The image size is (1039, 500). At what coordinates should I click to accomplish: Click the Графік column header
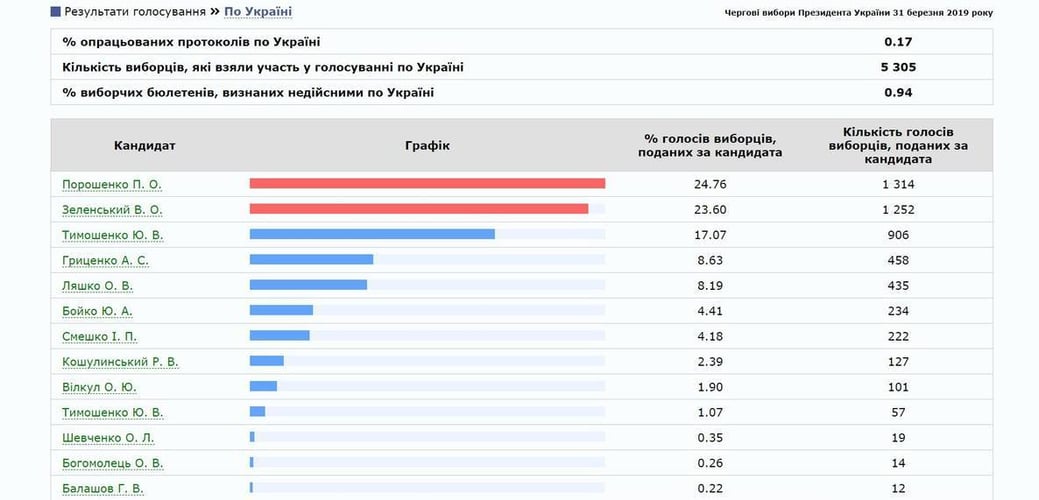coord(427,145)
